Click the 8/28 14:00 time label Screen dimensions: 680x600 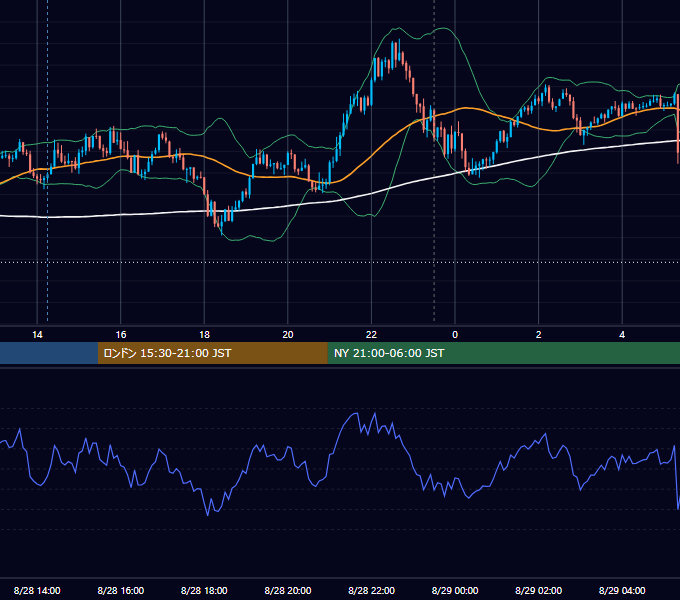pos(37,590)
